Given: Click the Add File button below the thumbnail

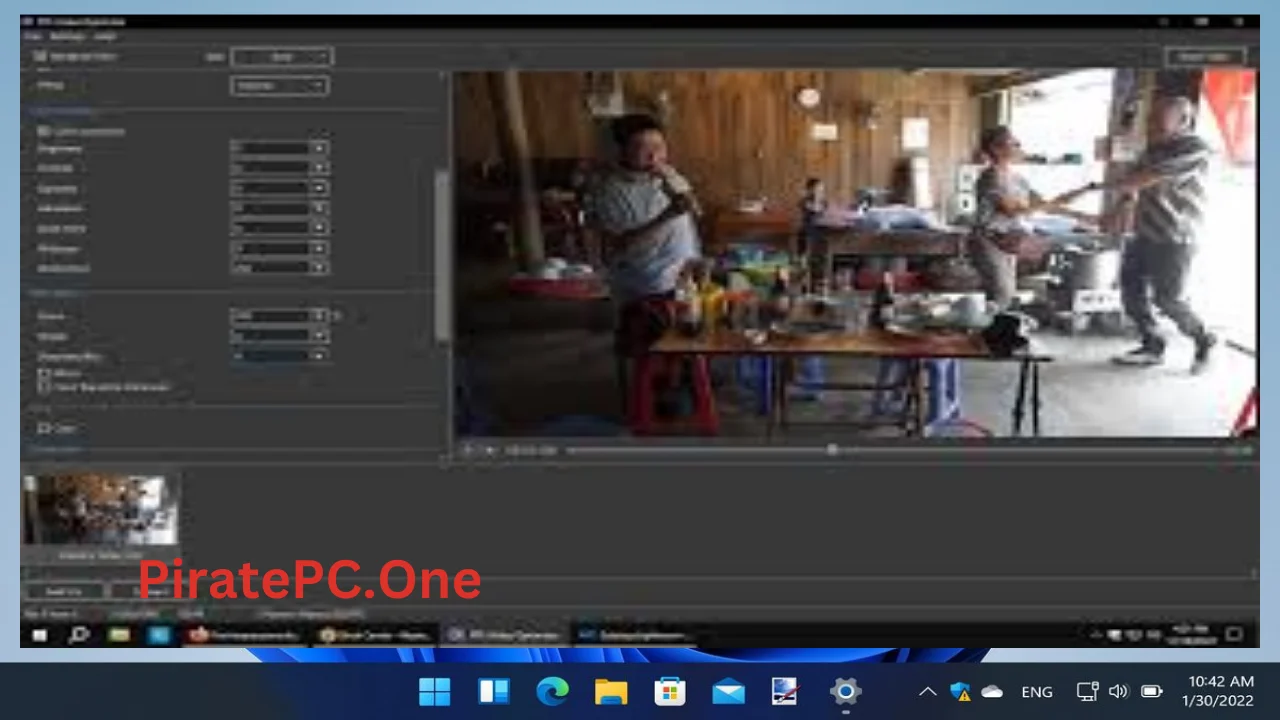Looking at the screenshot, I should 63,591.
